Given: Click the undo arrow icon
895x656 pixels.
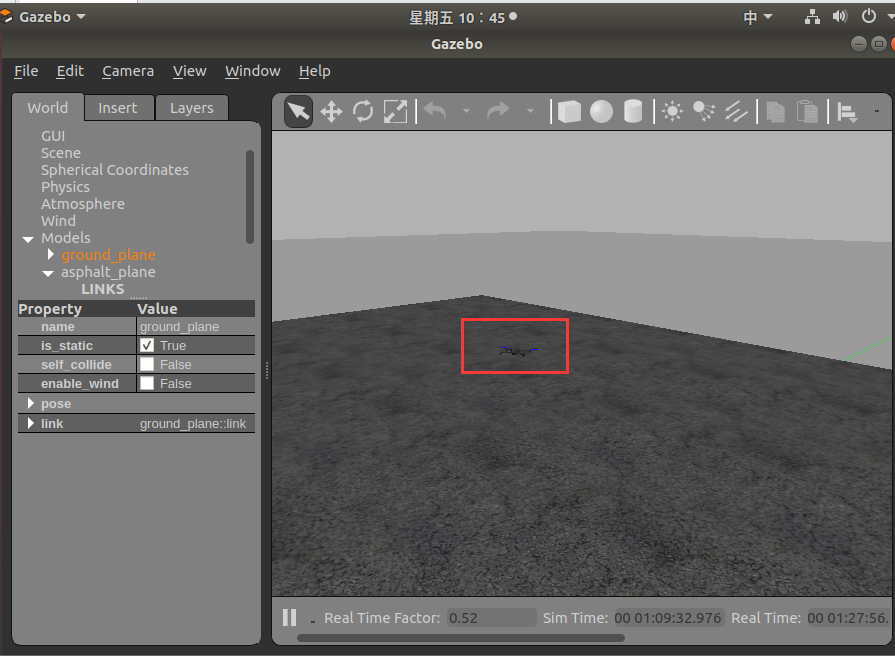Looking at the screenshot, I should pyautogui.click(x=436, y=111).
